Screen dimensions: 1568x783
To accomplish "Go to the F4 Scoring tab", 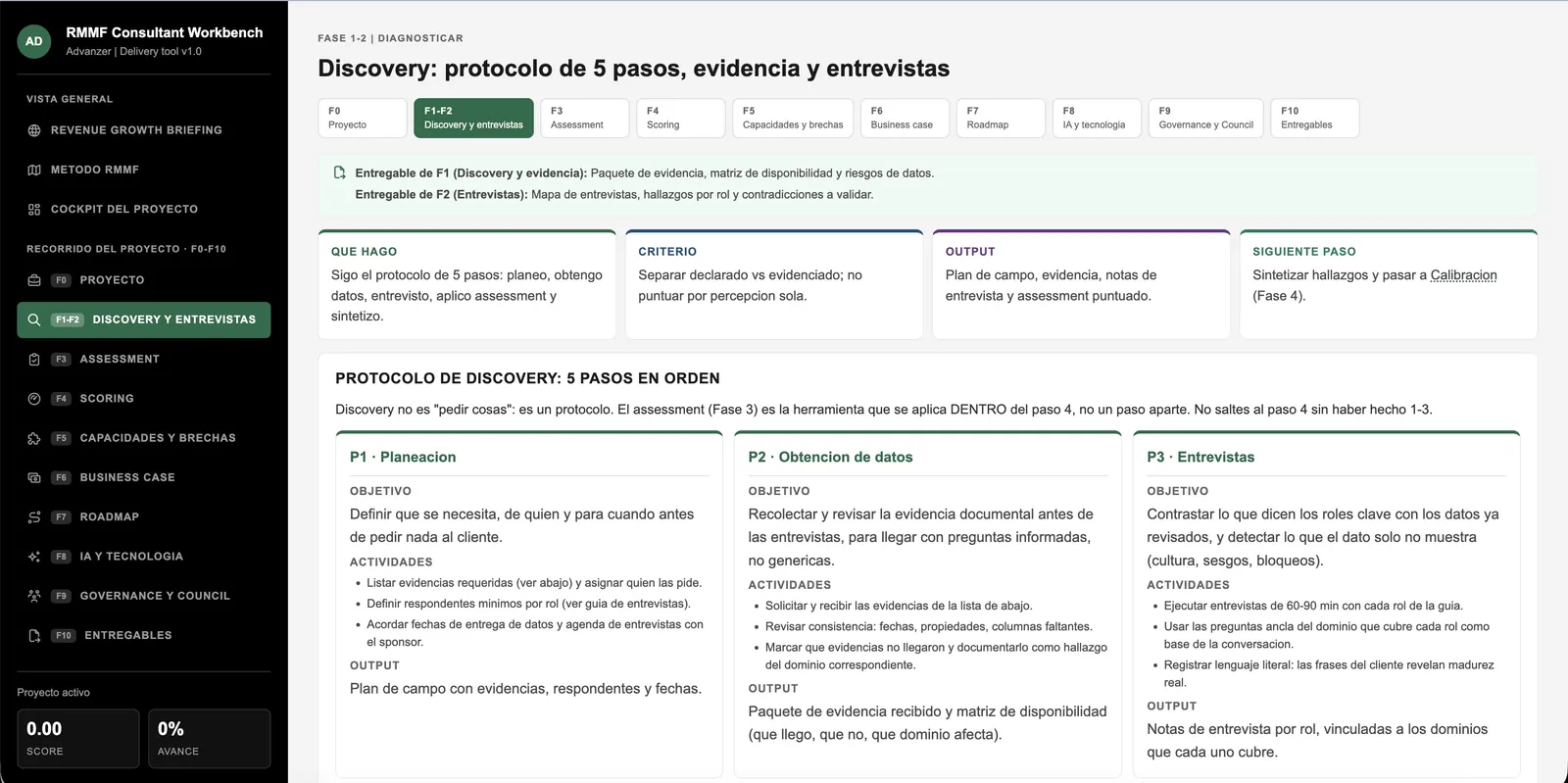I will (680, 118).
